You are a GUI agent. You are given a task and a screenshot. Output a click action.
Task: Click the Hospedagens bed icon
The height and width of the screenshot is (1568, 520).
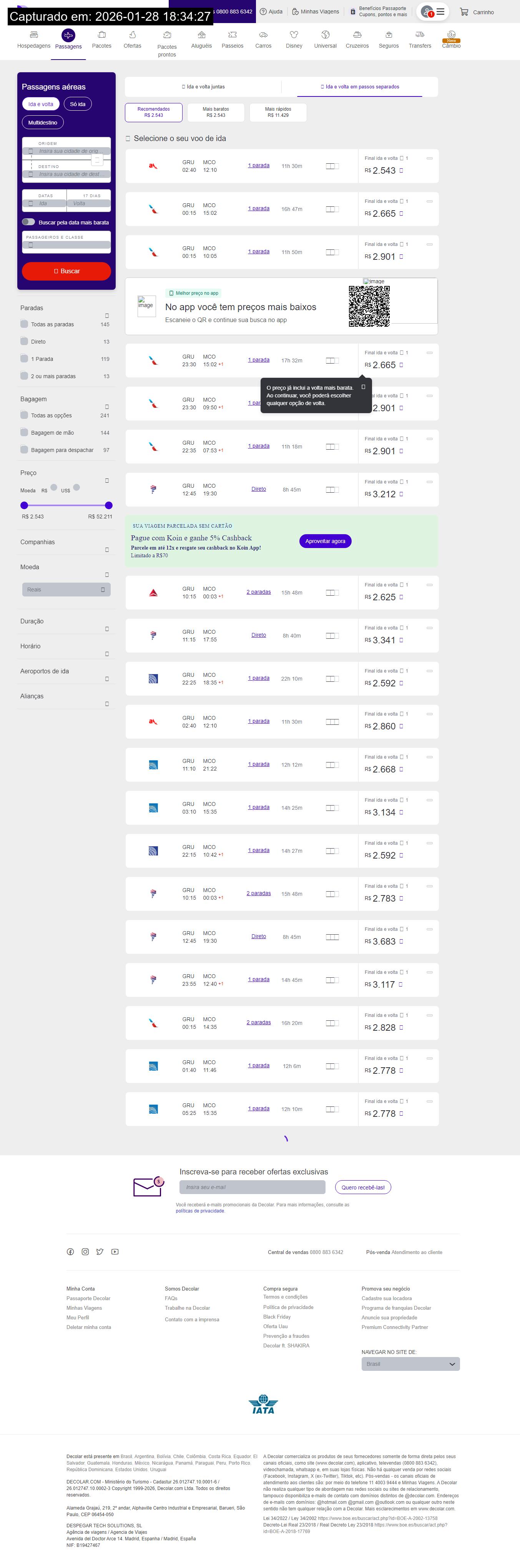coord(33,35)
